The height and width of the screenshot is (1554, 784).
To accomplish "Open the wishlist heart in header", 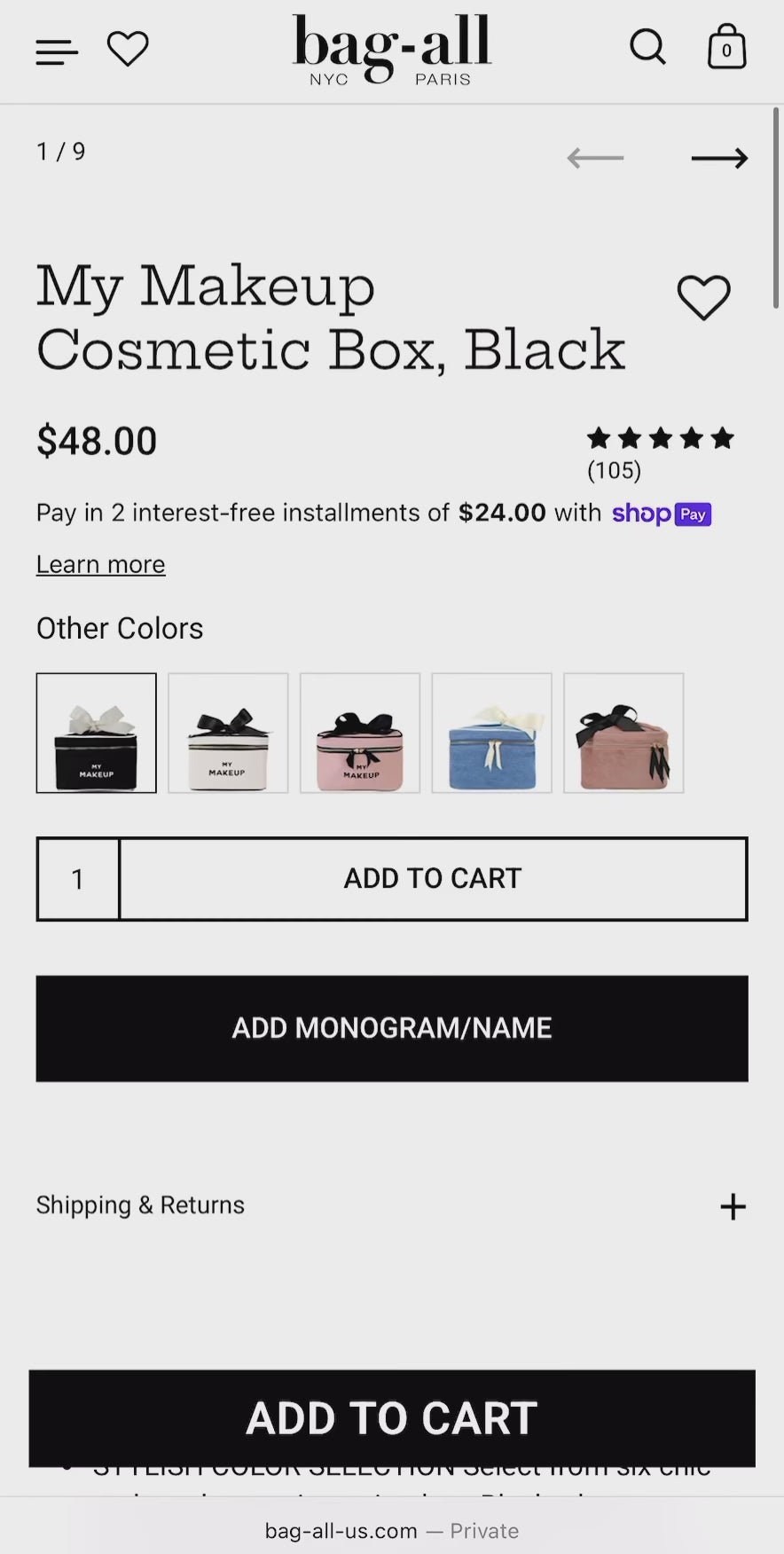I will coord(128,49).
